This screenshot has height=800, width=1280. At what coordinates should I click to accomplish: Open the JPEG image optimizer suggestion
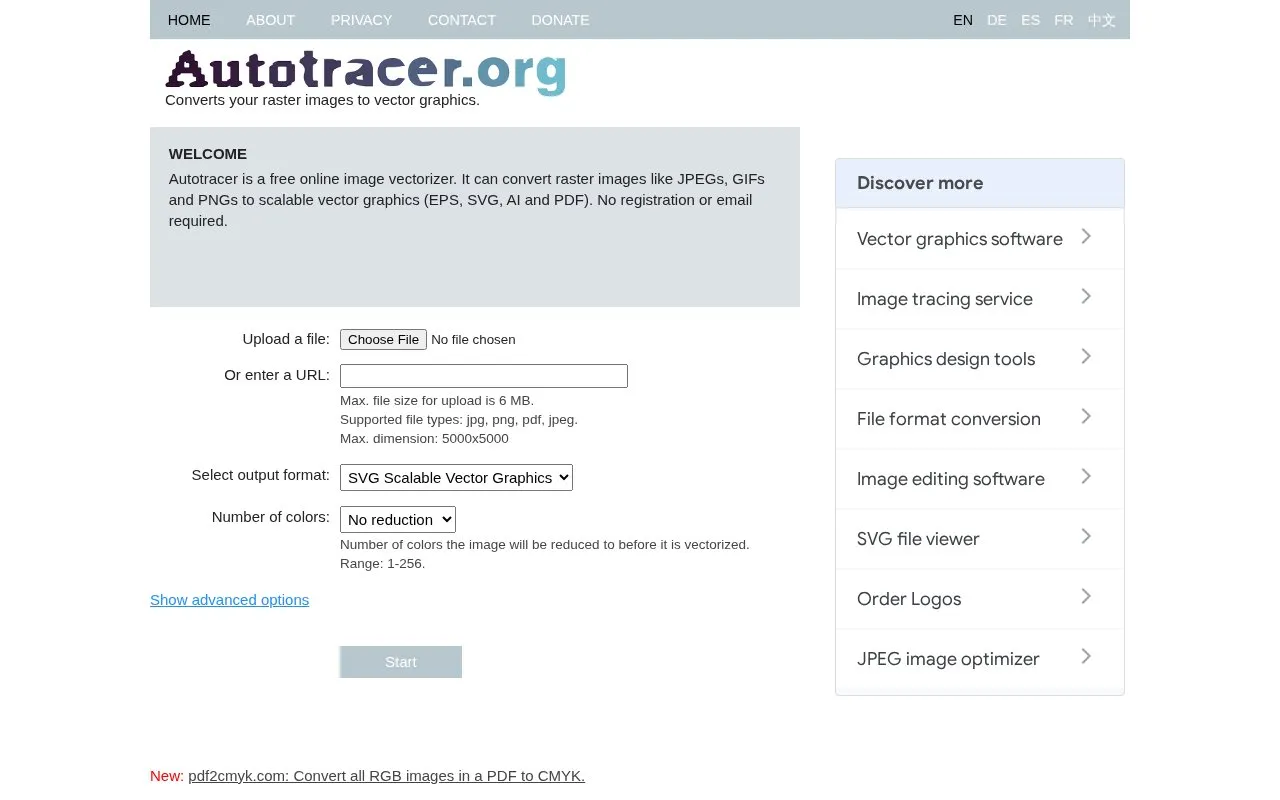tap(980, 659)
